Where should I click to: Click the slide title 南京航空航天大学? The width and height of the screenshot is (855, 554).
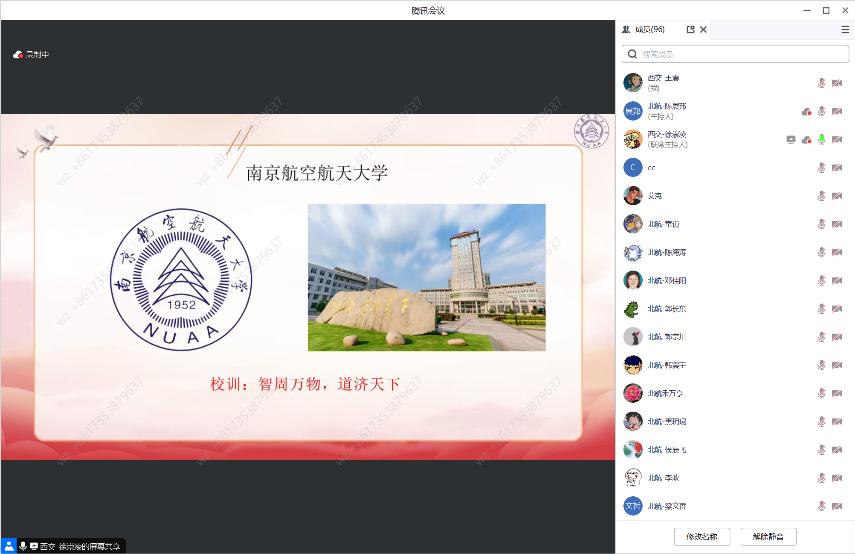click(317, 173)
